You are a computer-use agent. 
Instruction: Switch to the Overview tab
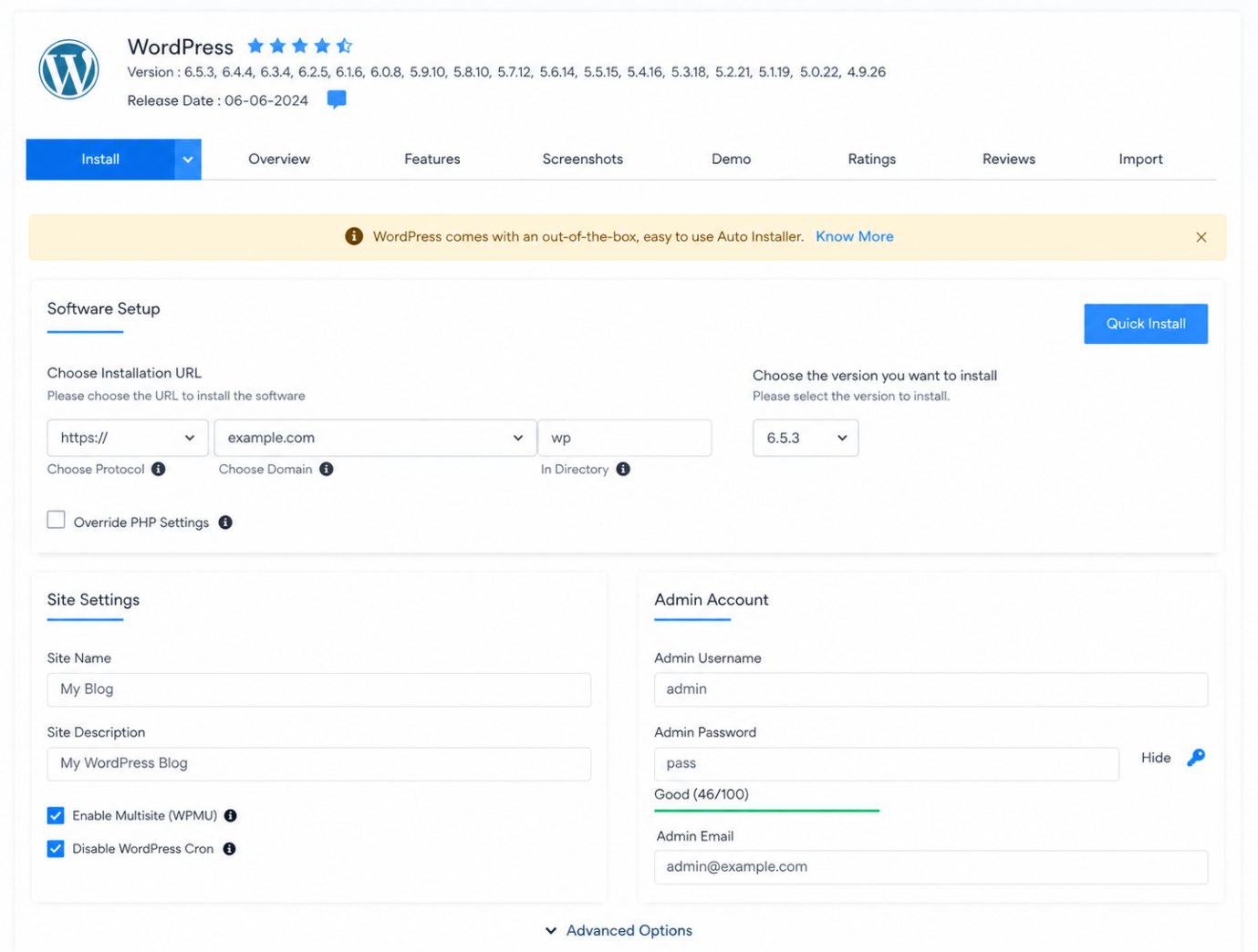coord(279,160)
